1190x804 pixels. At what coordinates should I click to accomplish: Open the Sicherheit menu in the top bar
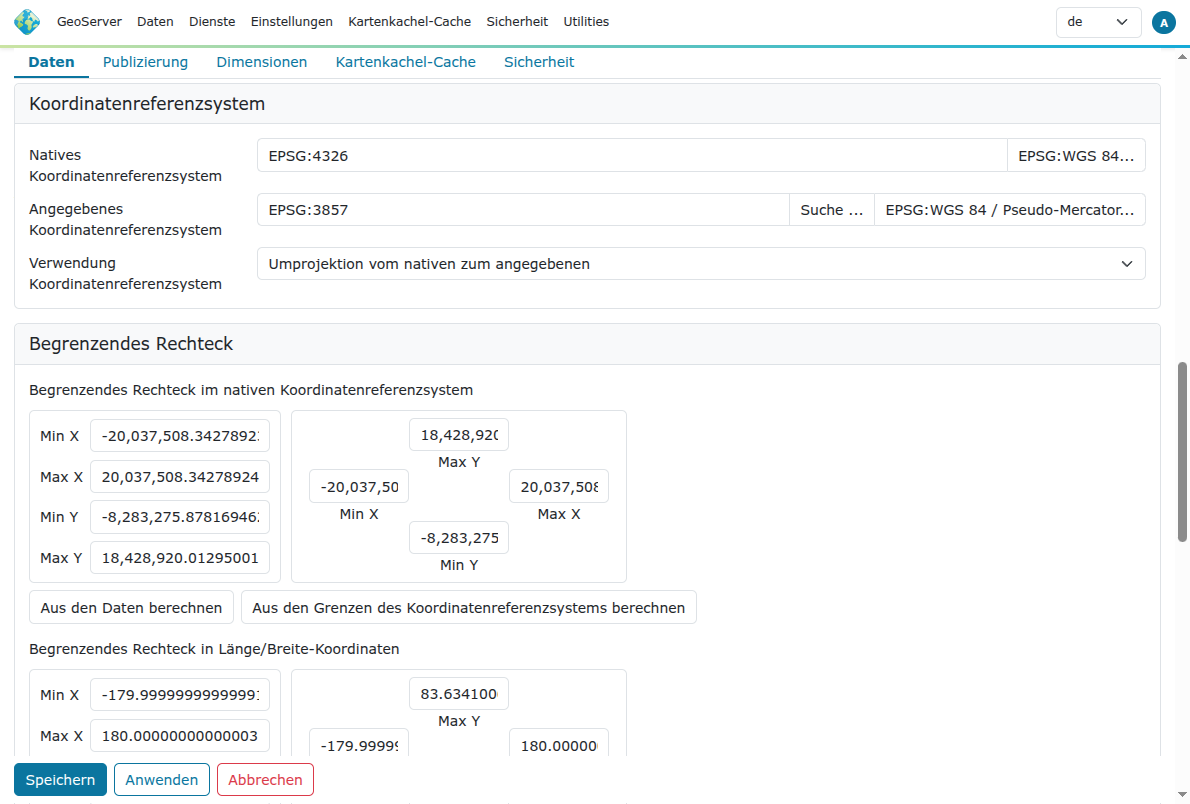click(517, 21)
